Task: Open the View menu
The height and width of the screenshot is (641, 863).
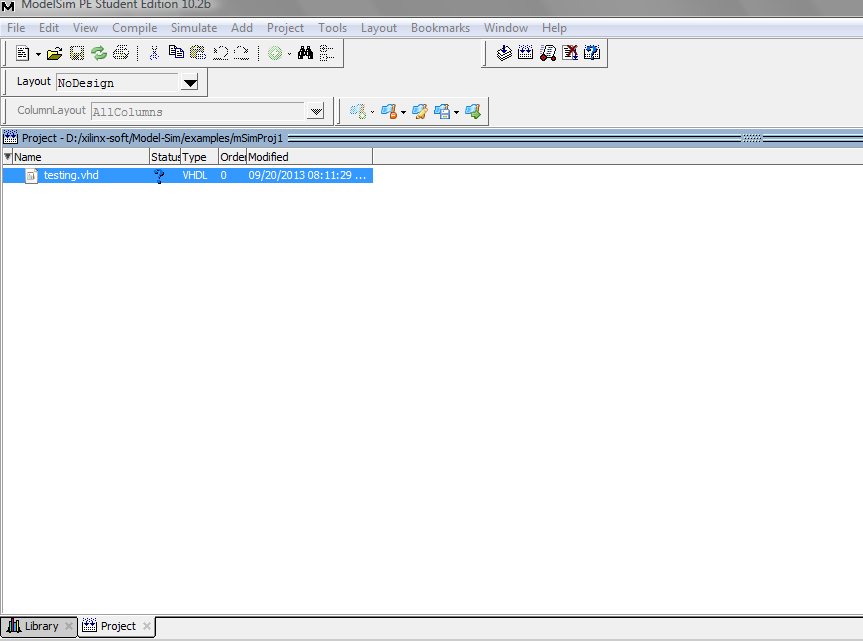Action: tap(85, 28)
